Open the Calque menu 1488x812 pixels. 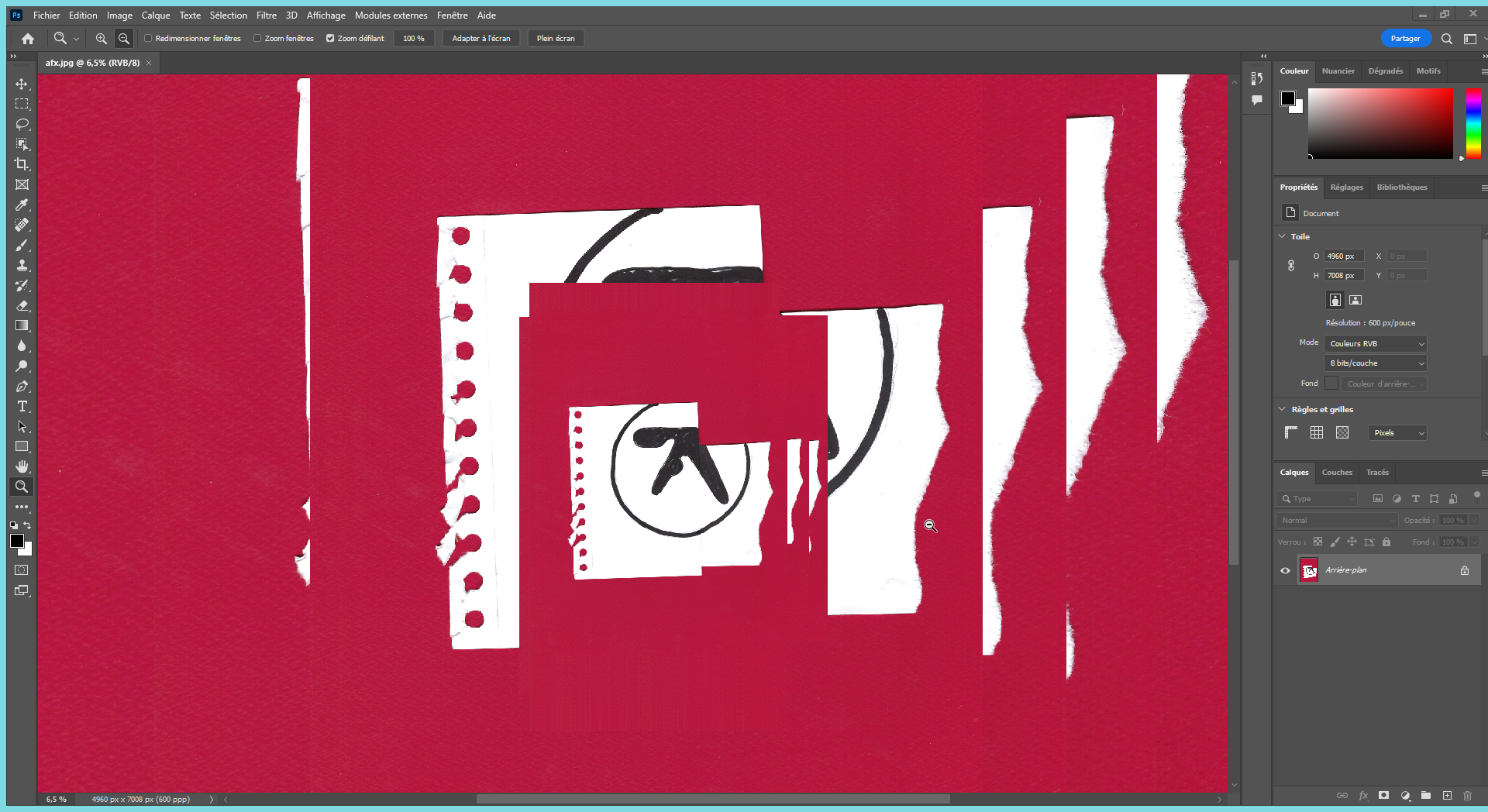[156, 15]
